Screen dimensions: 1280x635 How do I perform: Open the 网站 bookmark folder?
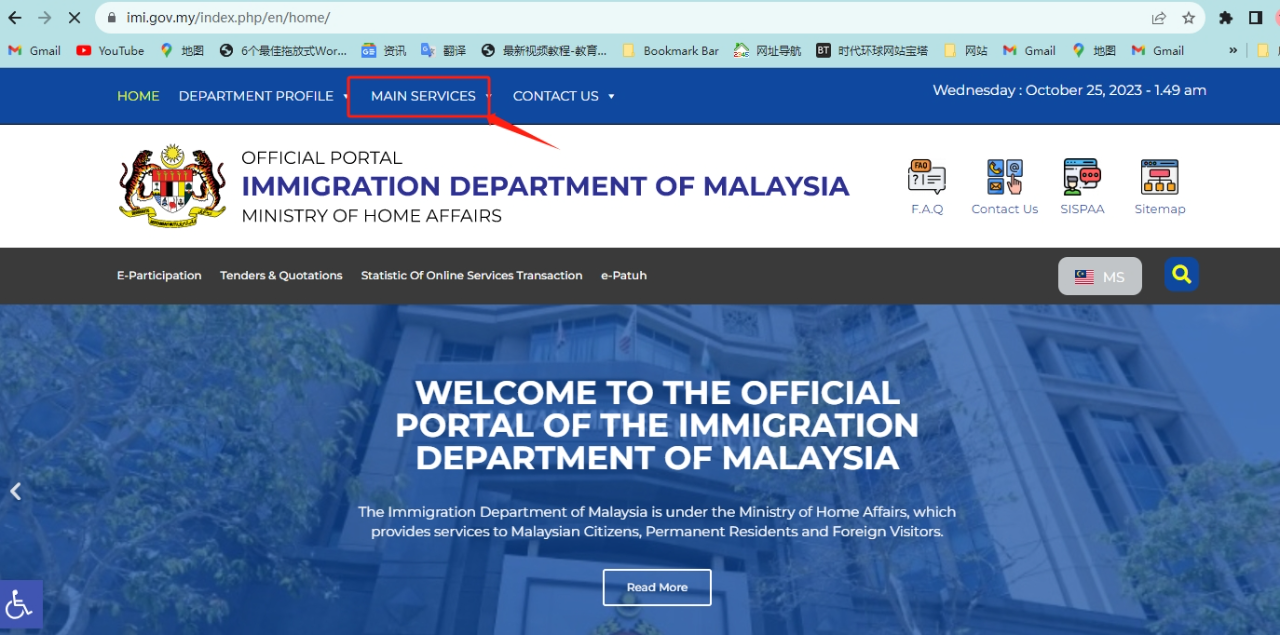(x=965, y=50)
